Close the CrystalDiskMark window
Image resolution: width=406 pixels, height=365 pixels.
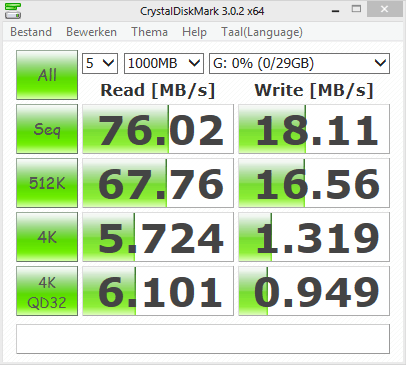click(384, 9)
